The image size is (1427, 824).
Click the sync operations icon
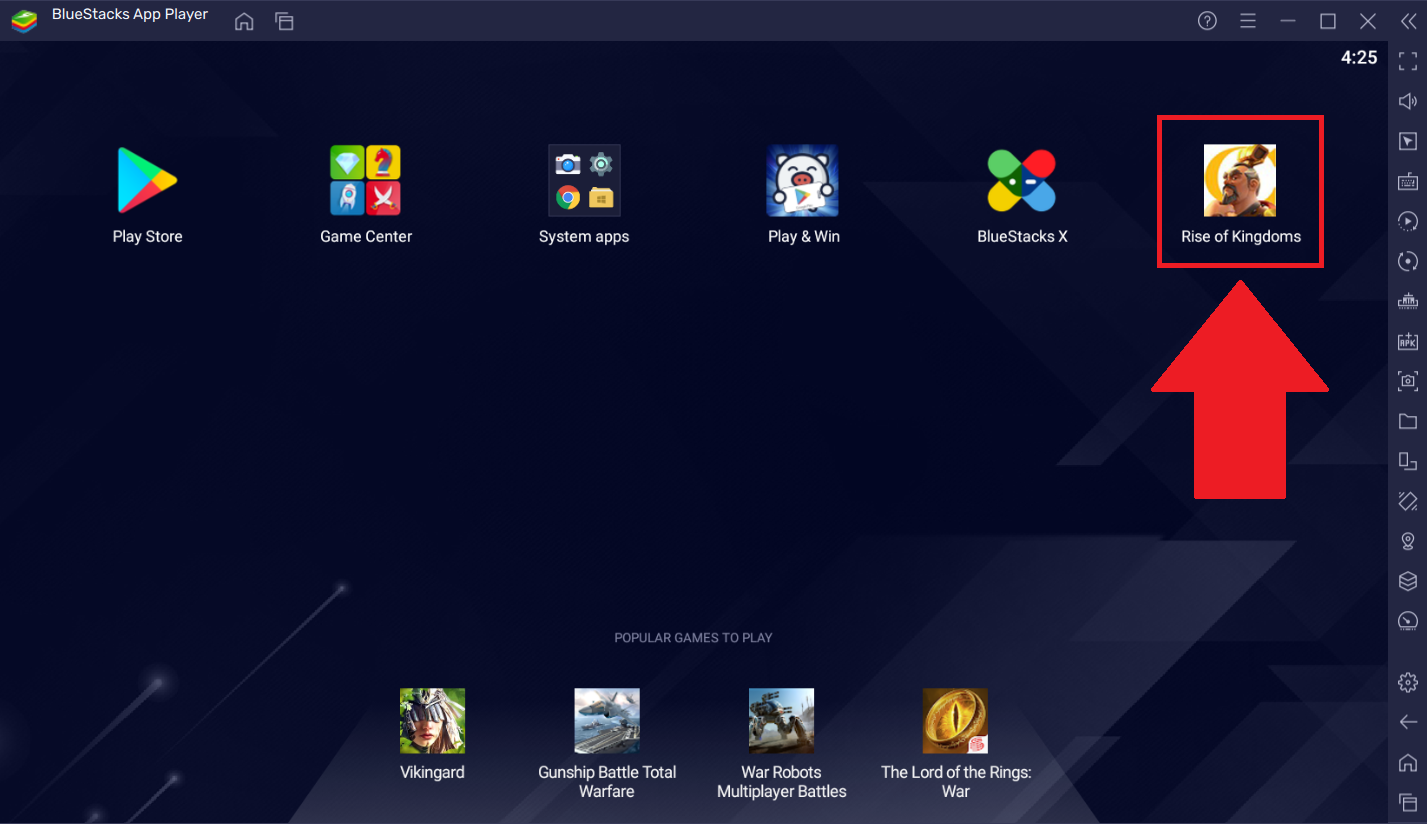click(x=1408, y=261)
